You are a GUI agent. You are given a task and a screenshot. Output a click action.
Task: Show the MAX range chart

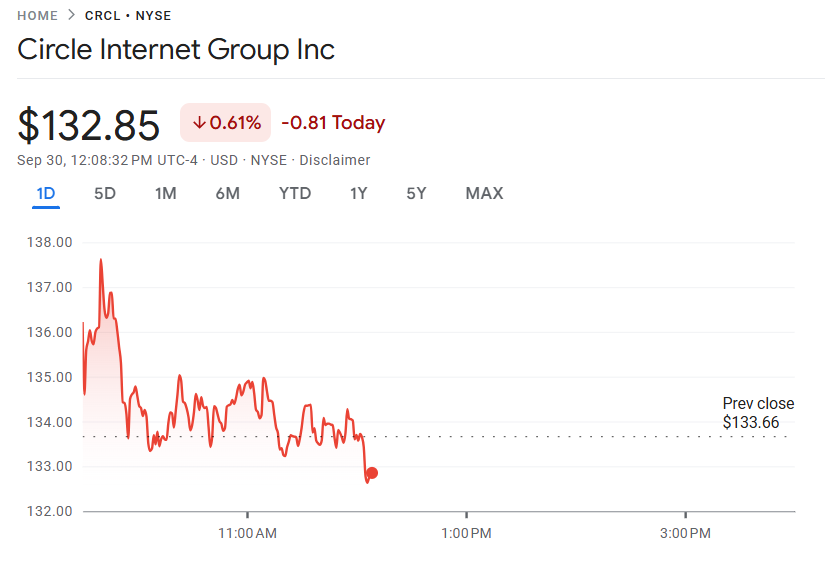point(484,193)
